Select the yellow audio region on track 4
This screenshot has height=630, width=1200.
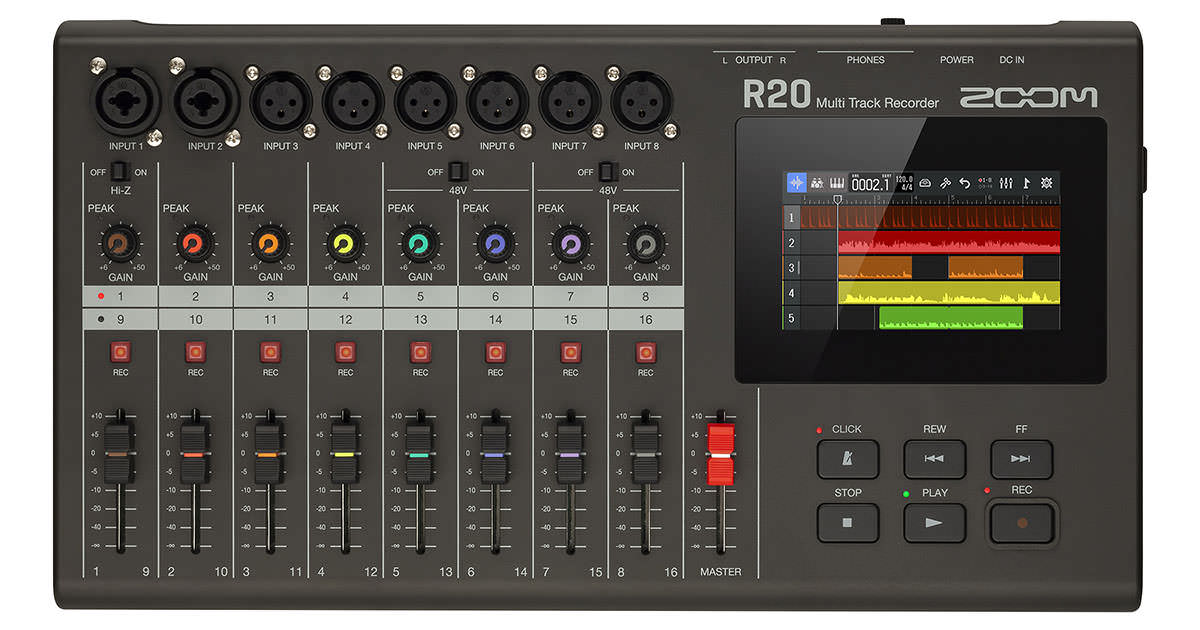(948, 293)
